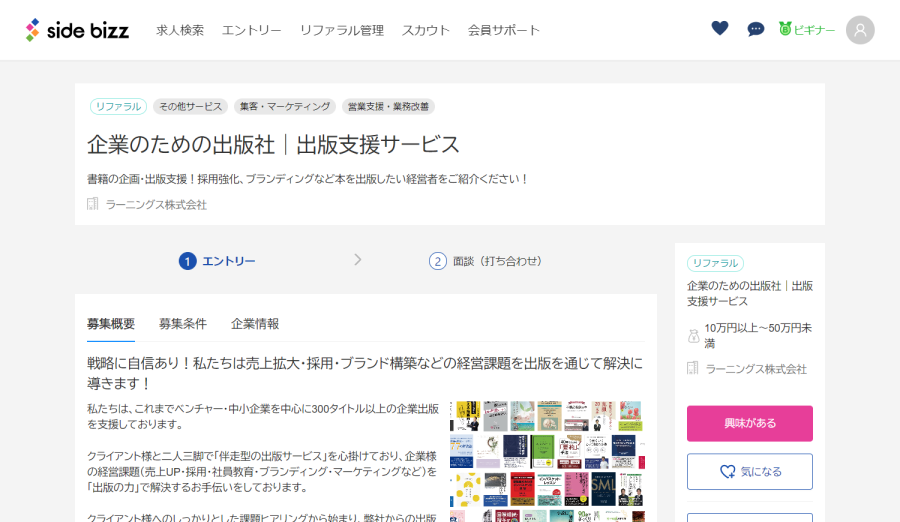This screenshot has height=522, width=900.
Task: Click the heart icon inside 気になる button
Action: click(727, 471)
